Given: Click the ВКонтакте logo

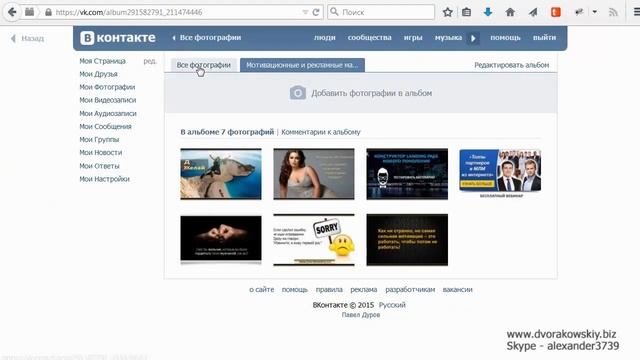Looking at the screenshot, I should (x=118, y=38).
